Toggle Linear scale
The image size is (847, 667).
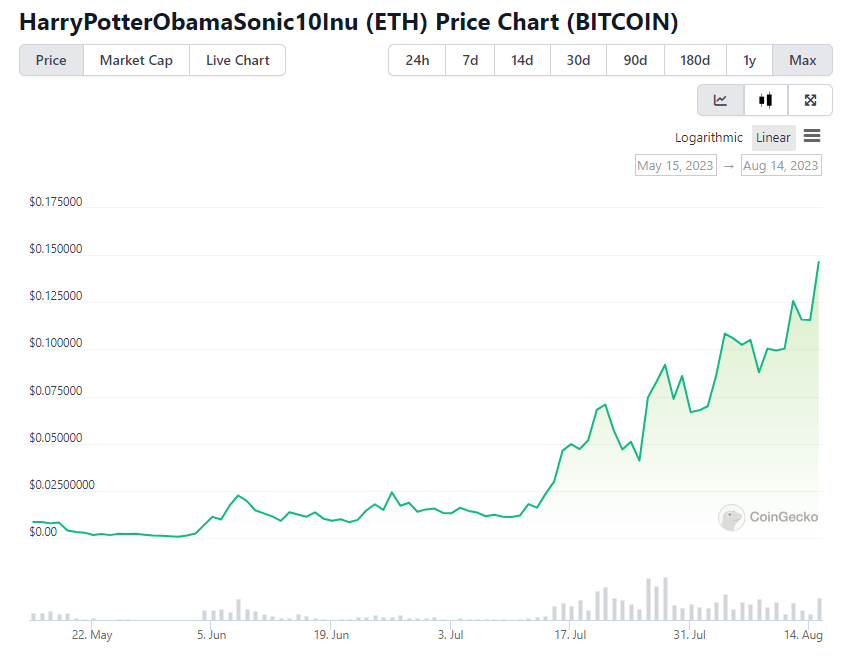pyautogui.click(x=773, y=138)
